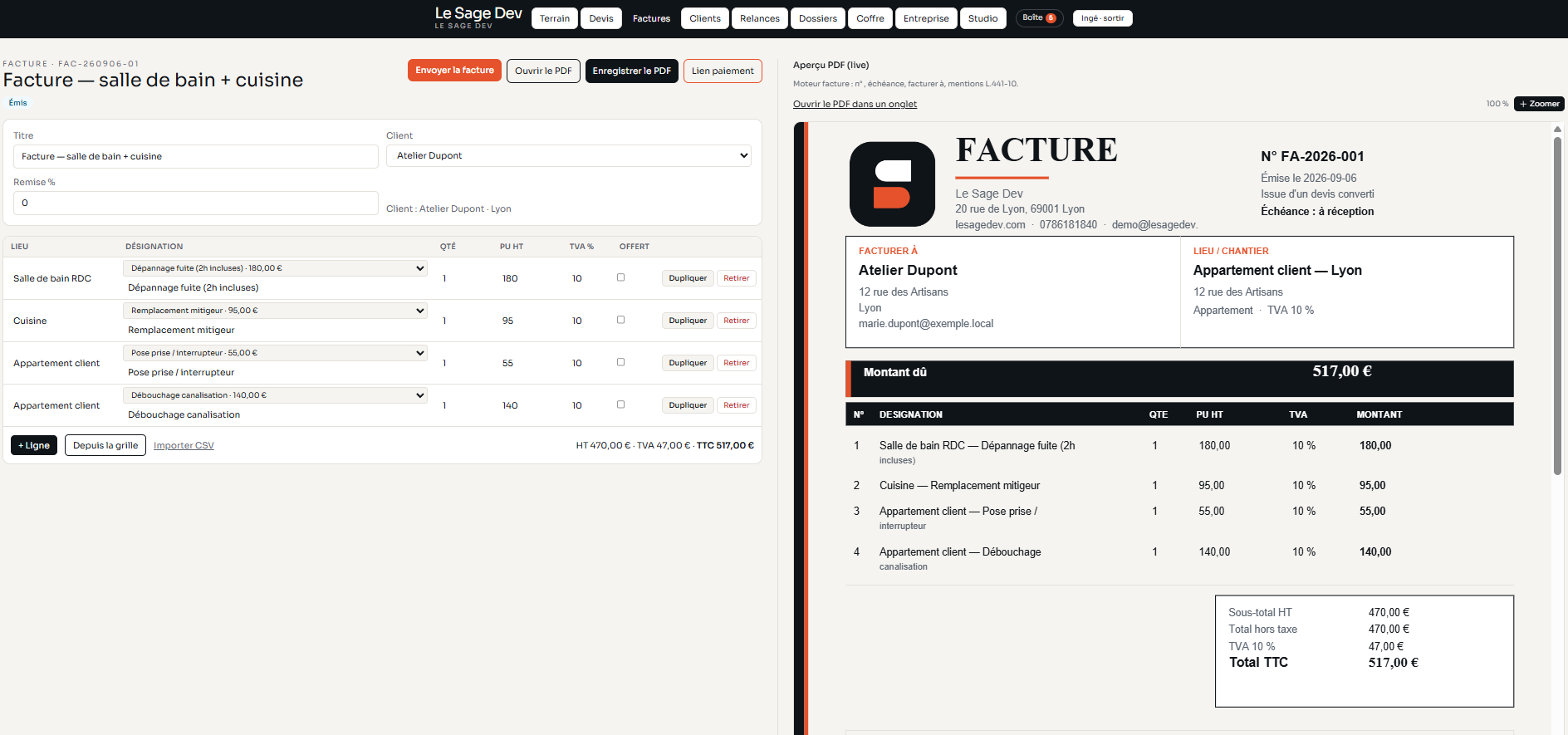
Task: Click the + Zoomer button
Action: click(x=1539, y=104)
